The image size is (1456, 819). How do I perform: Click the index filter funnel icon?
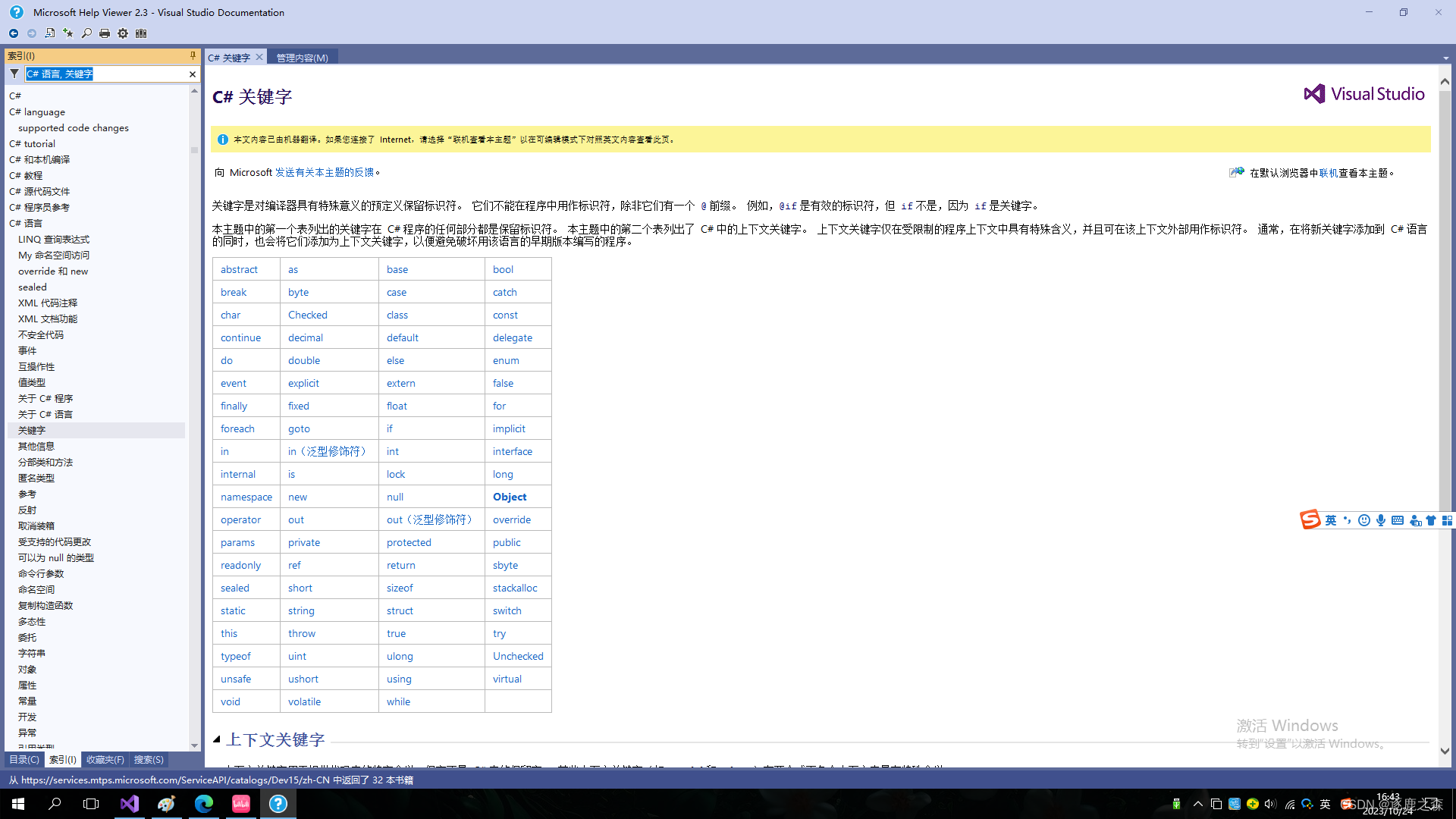pos(14,74)
